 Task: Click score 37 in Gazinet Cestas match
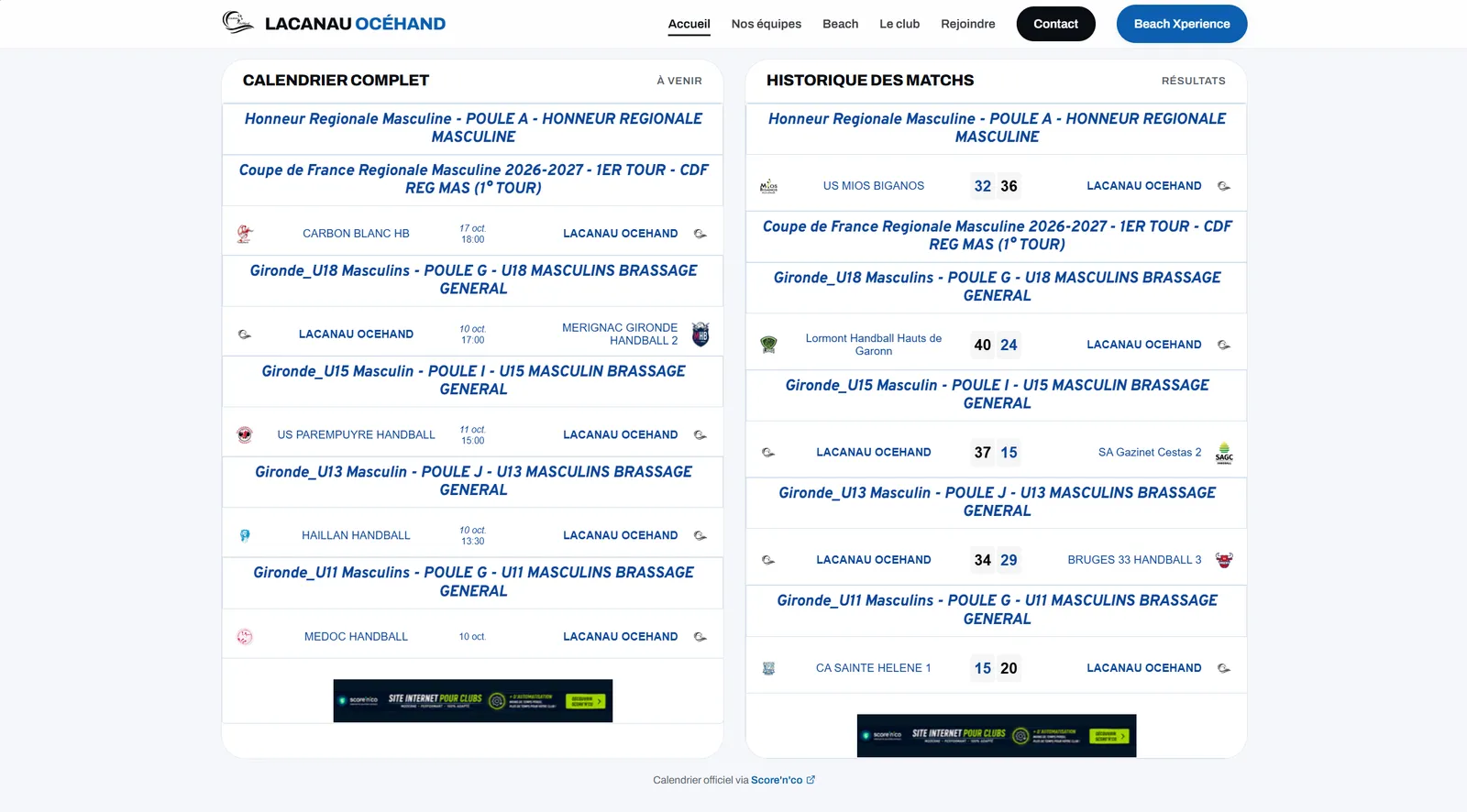pyautogui.click(x=983, y=453)
